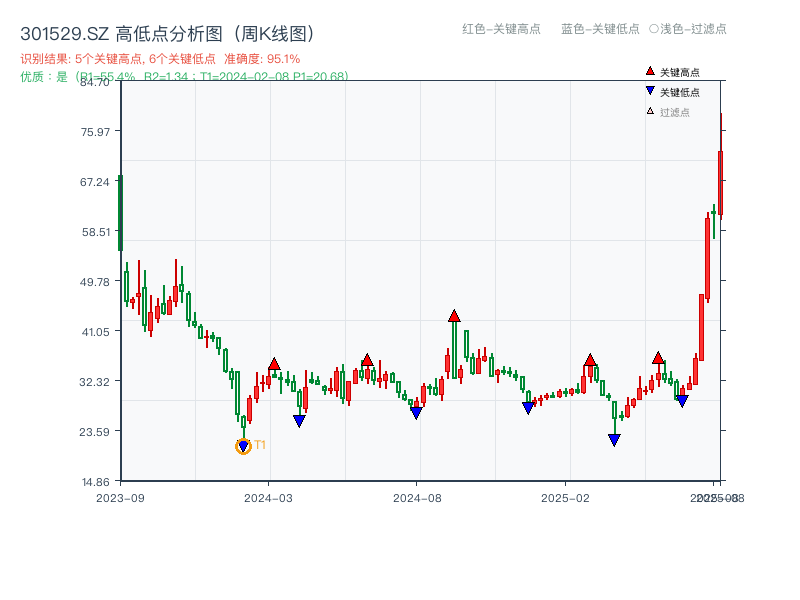Viewport: 800px width, 600px height.
Task: Select the 2024-03 axis label
Action: click(269, 496)
